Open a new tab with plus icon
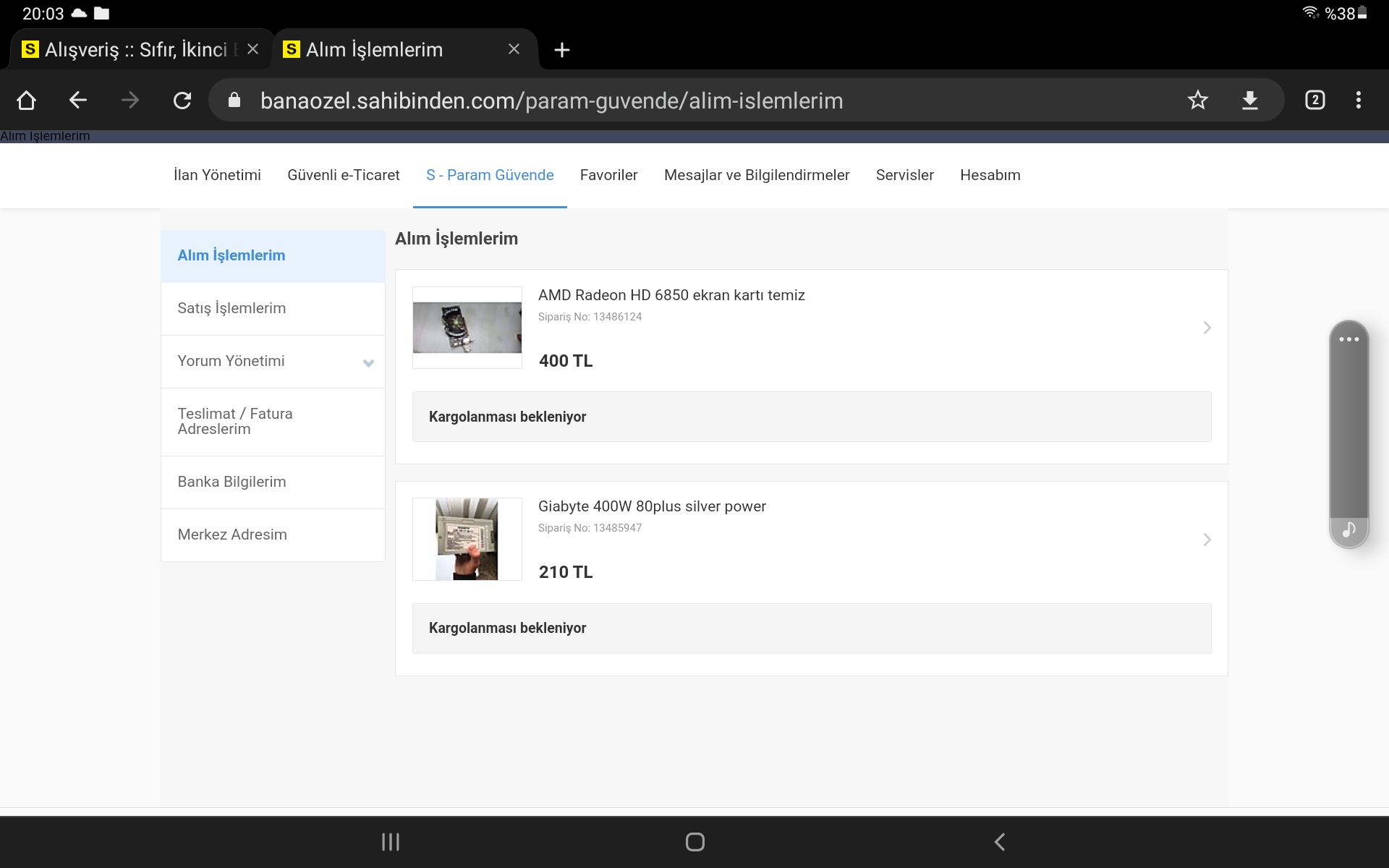The width and height of the screenshot is (1389, 868). (561, 50)
